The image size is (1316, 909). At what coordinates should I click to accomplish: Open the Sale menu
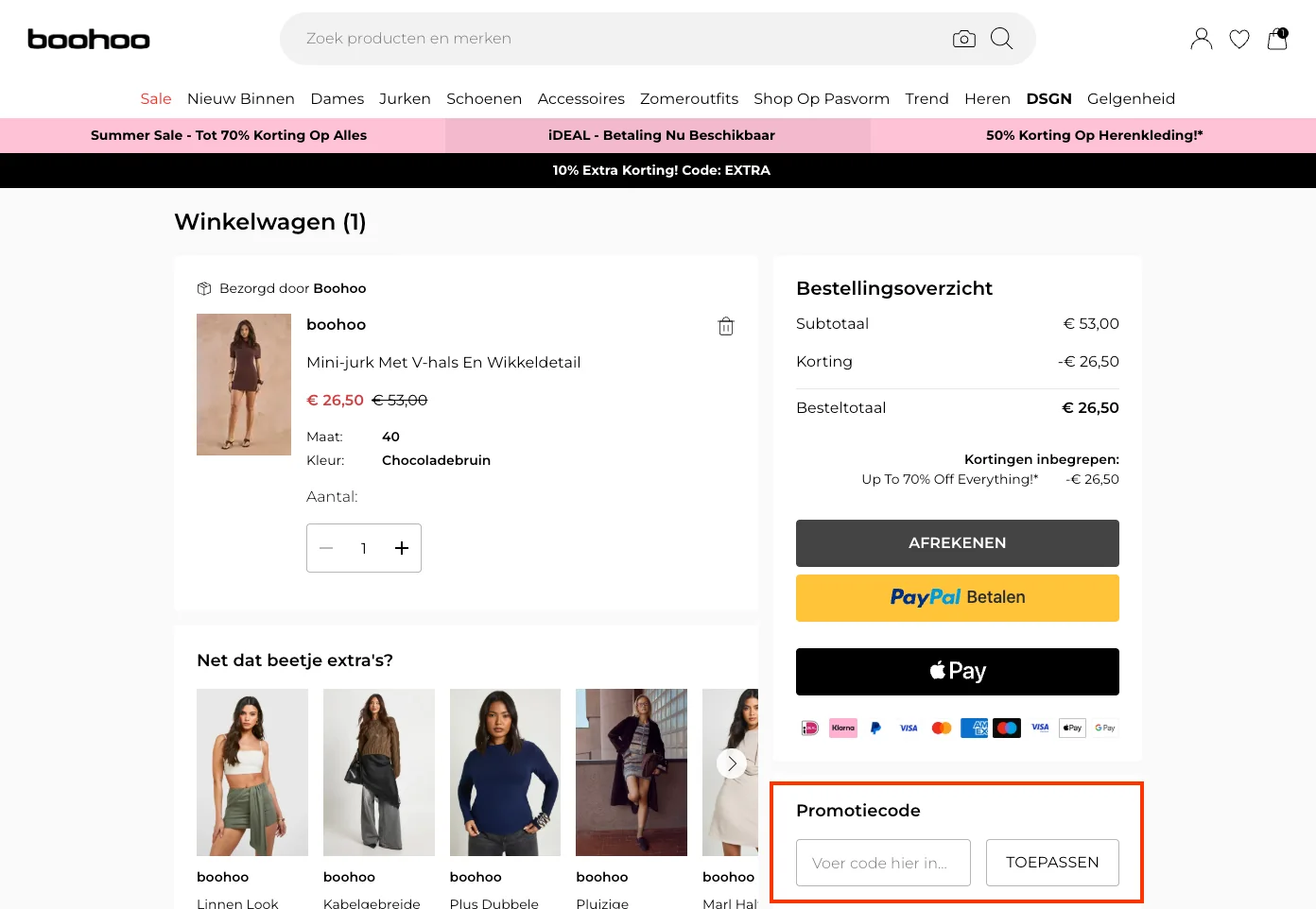156,98
